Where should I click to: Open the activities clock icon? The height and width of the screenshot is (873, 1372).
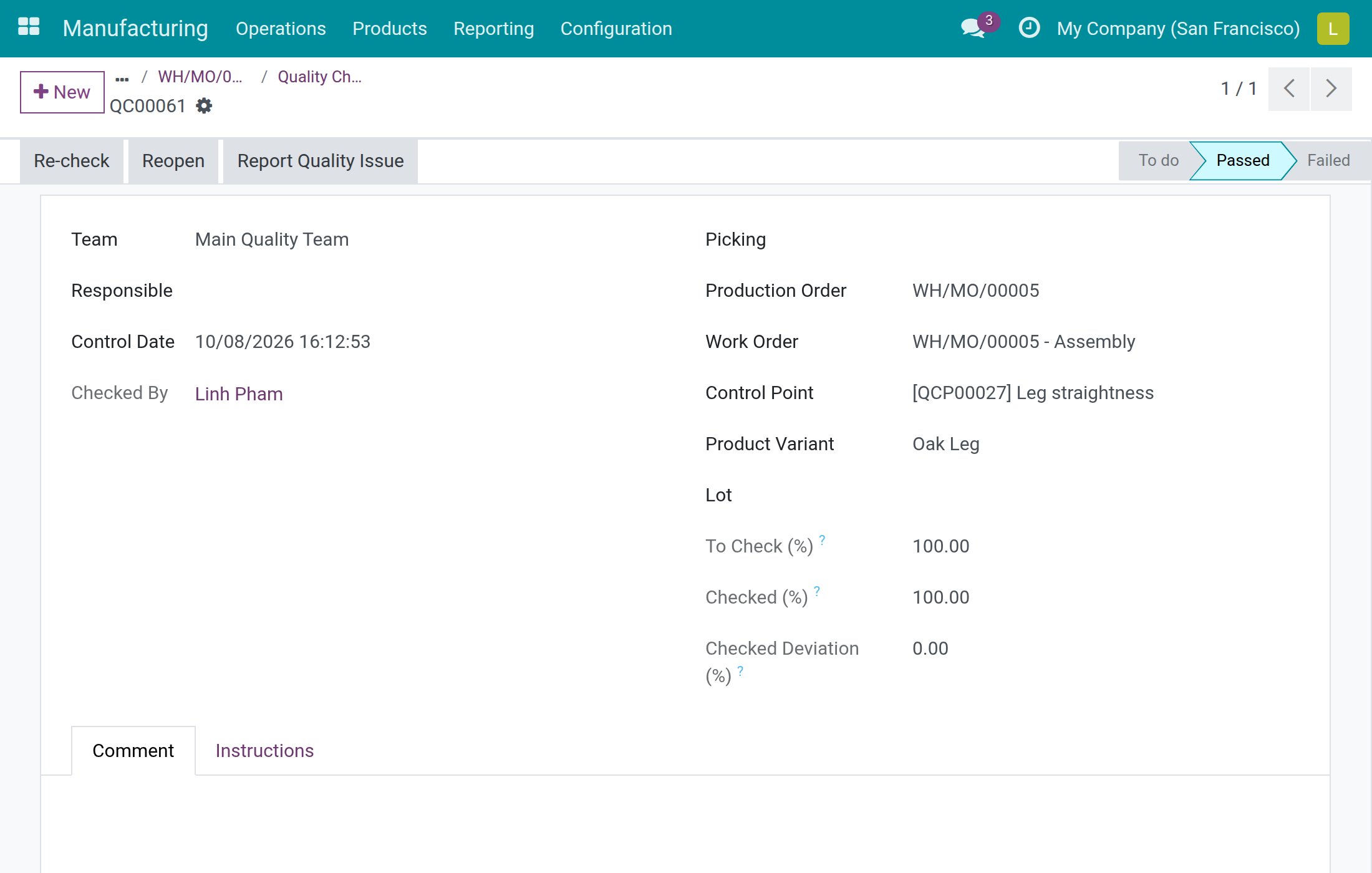click(1029, 28)
